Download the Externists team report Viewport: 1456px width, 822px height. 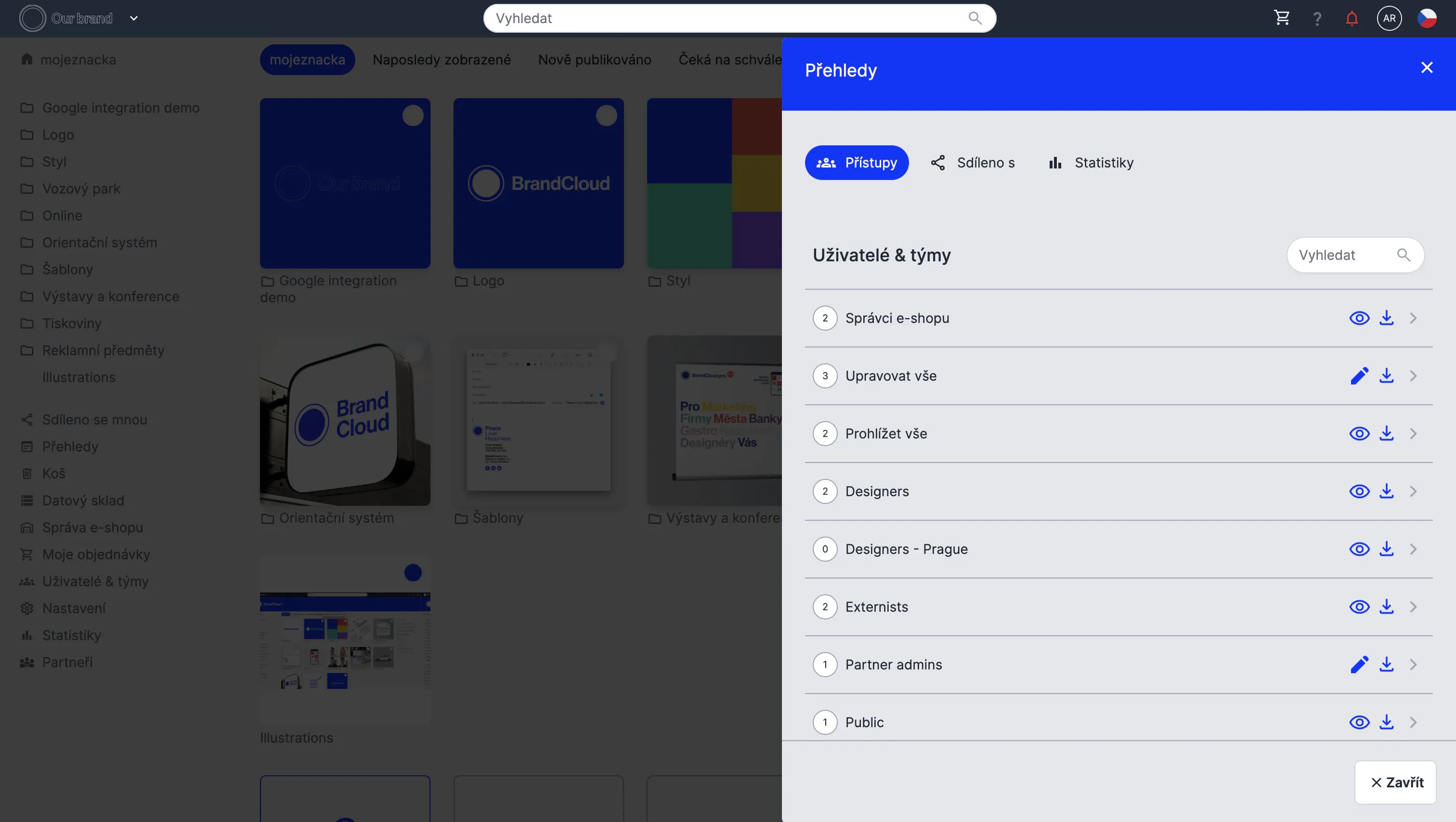pyautogui.click(x=1386, y=607)
